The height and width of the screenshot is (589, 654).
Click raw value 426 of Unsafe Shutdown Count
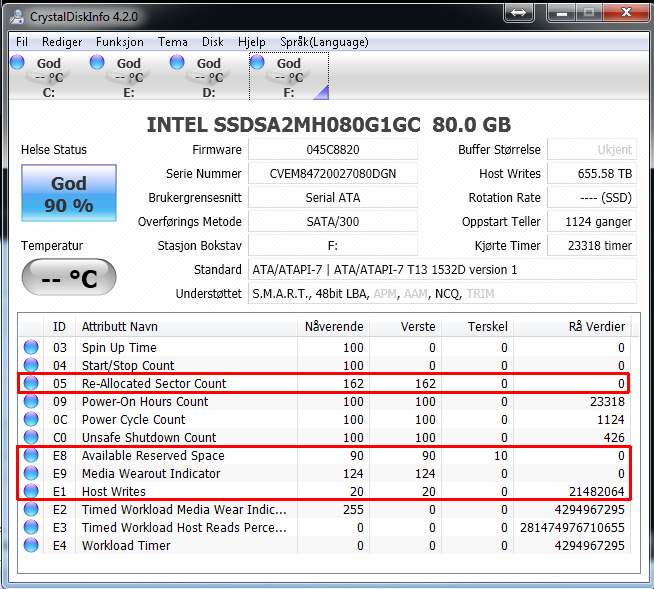(613, 438)
